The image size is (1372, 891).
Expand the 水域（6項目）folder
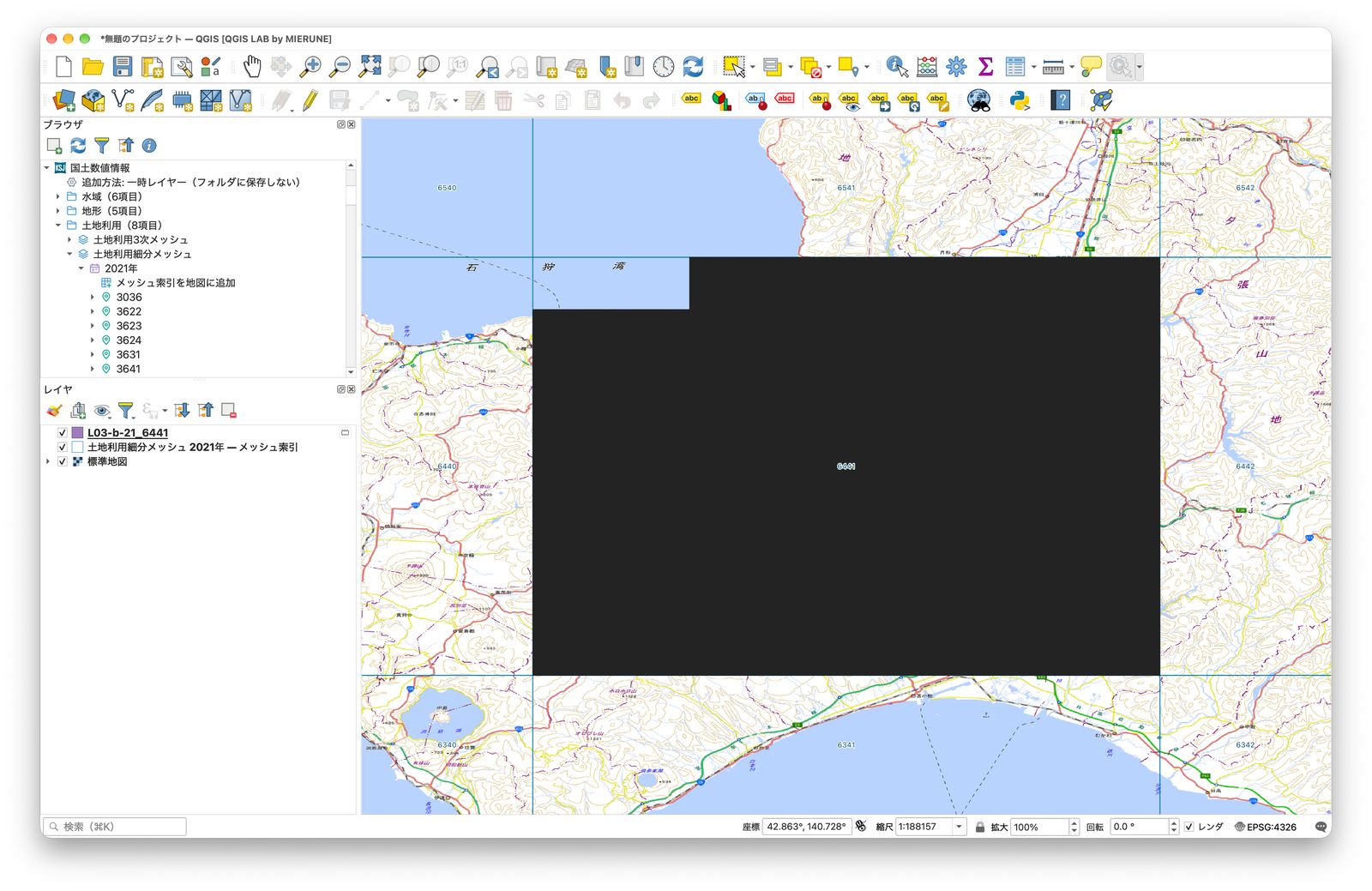(x=58, y=196)
